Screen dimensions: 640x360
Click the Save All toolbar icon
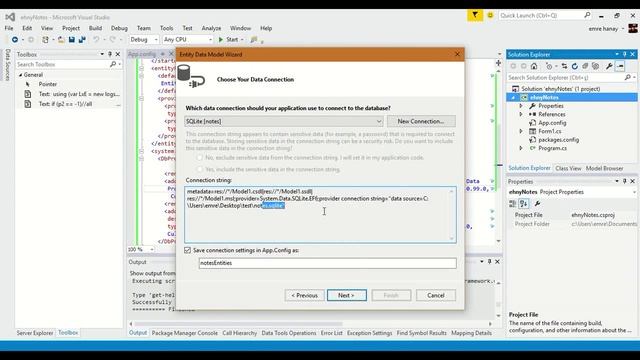tap(82, 40)
